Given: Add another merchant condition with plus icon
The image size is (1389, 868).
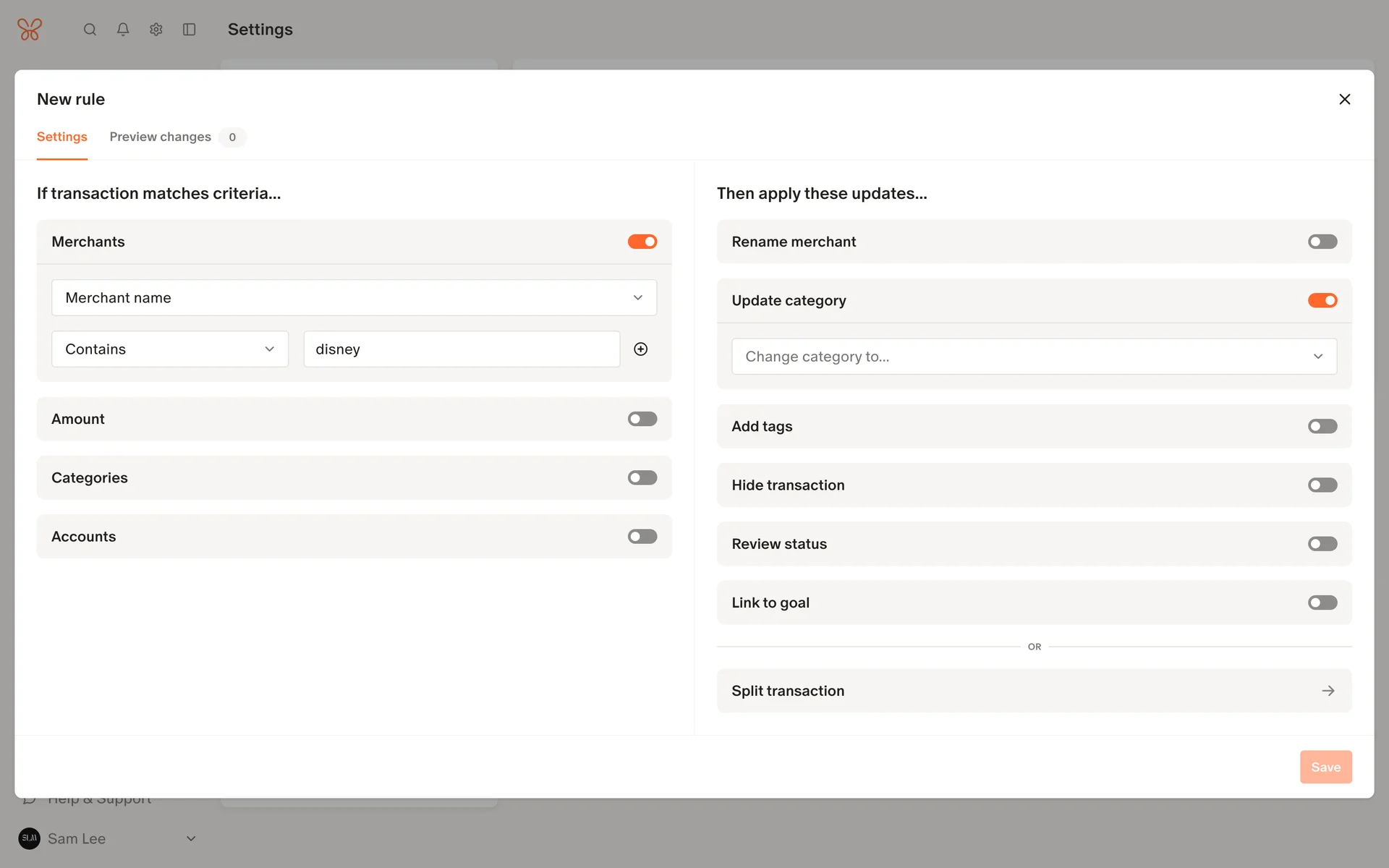Looking at the screenshot, I should (x=640, y=349).
